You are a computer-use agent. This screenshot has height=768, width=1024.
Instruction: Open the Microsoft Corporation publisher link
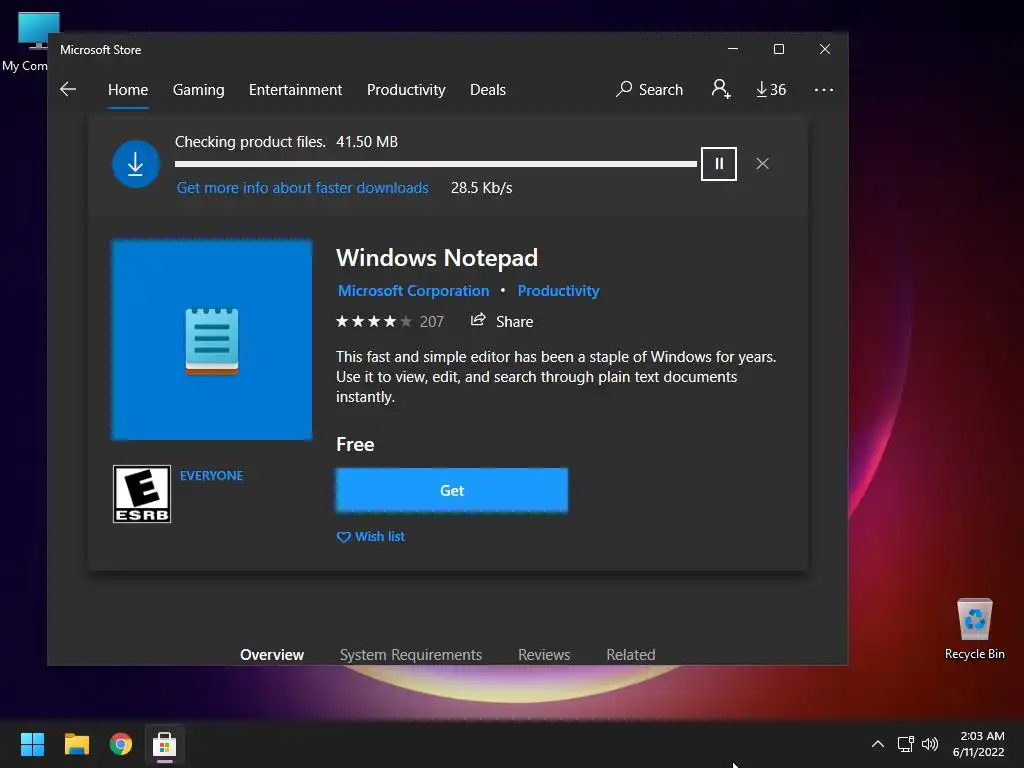pyautogui.click(x=413, y=291)
